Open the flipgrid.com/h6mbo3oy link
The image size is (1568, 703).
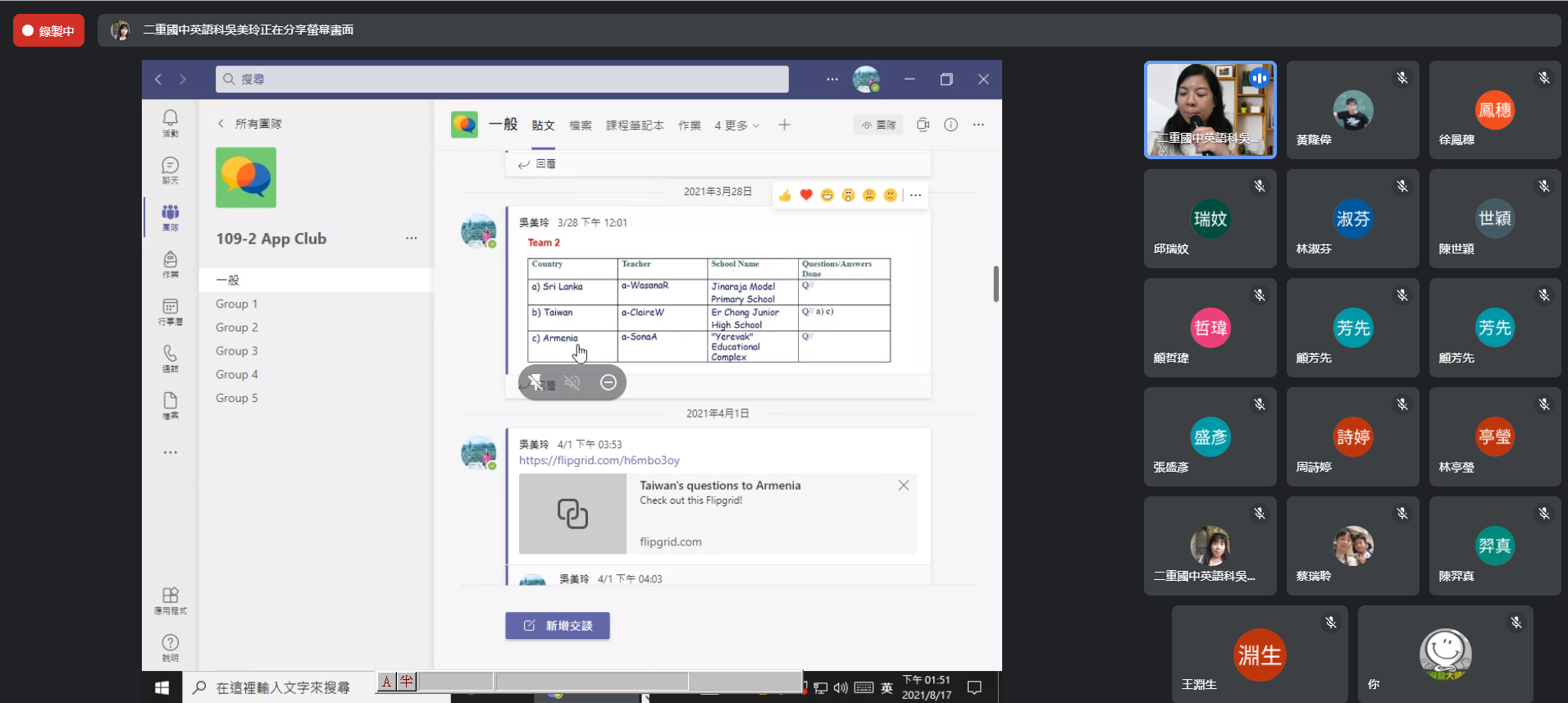point(599,460)
